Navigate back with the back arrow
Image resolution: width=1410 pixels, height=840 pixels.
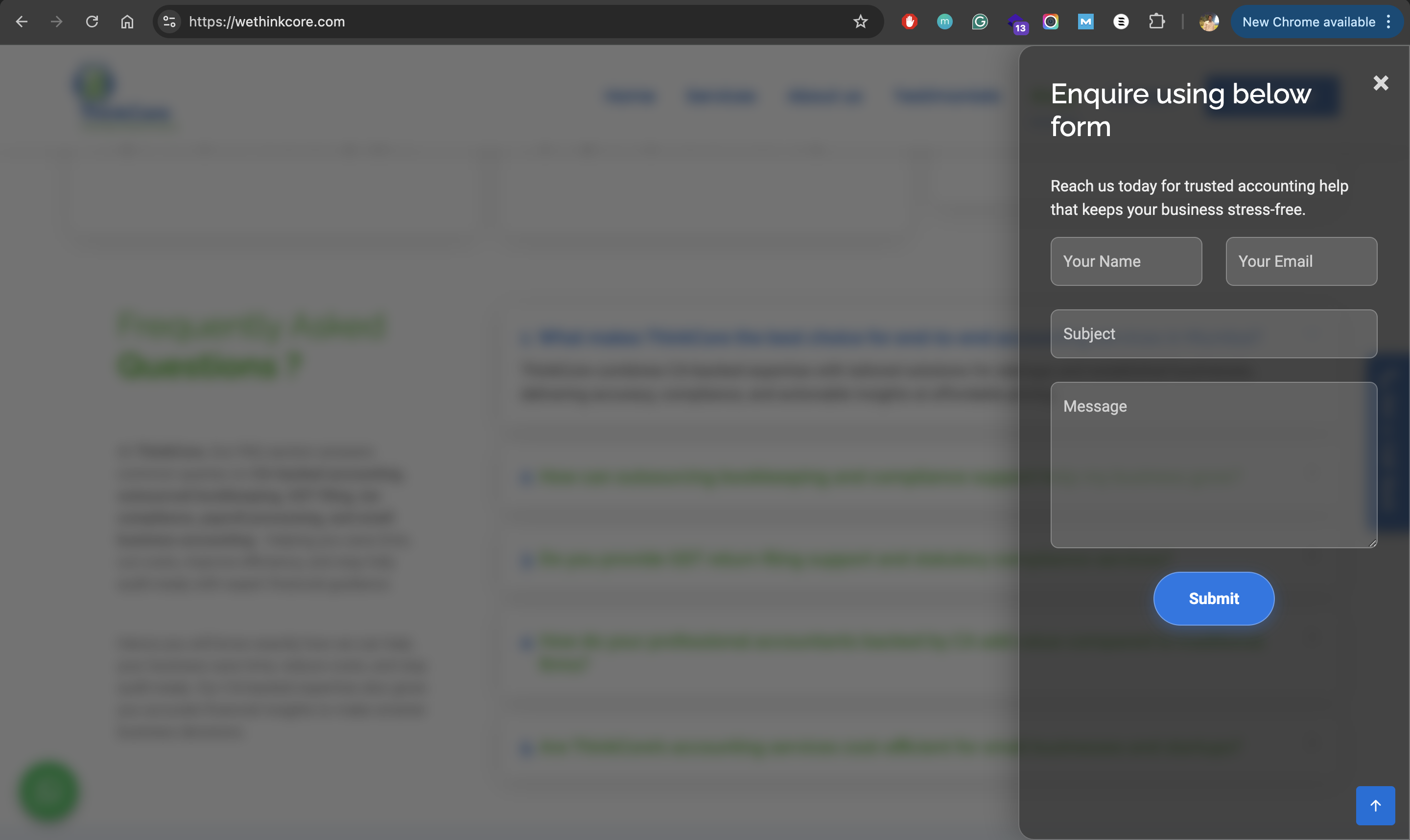[22, 22]
